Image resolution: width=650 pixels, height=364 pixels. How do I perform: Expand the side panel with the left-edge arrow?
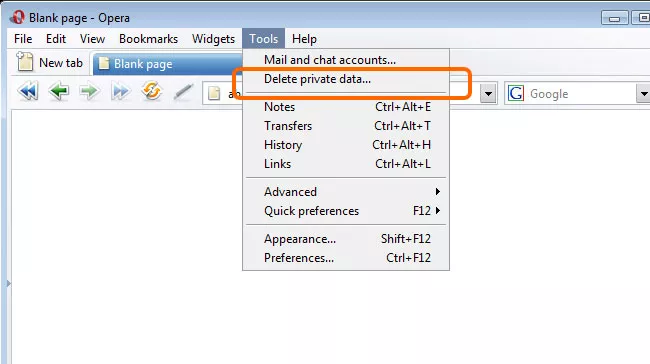pyautogui.click(x=8, y=284)
